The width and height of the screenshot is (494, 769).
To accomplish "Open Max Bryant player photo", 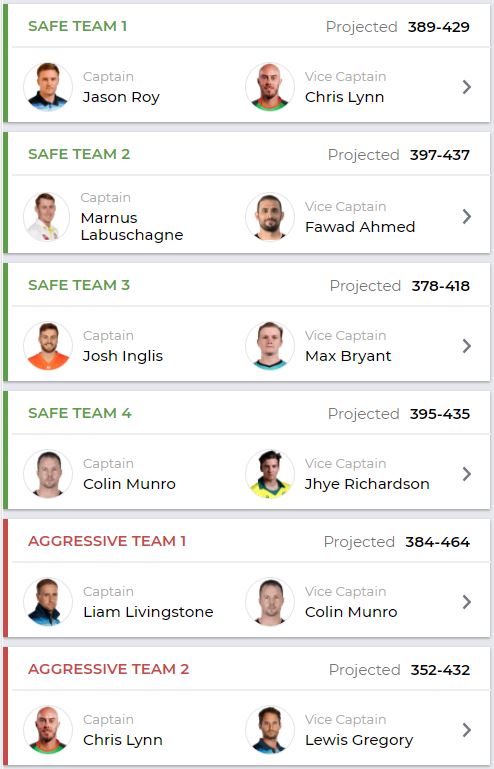I will 270,346.
